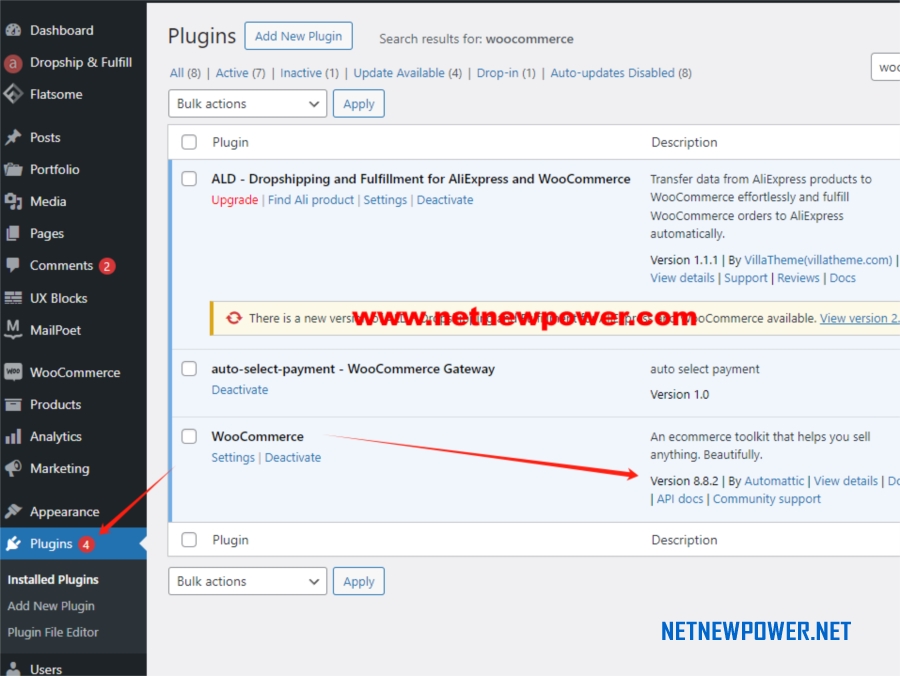Open Settings link for ALD plugin
The image size is (900, 676).
[x=385, y=200]
